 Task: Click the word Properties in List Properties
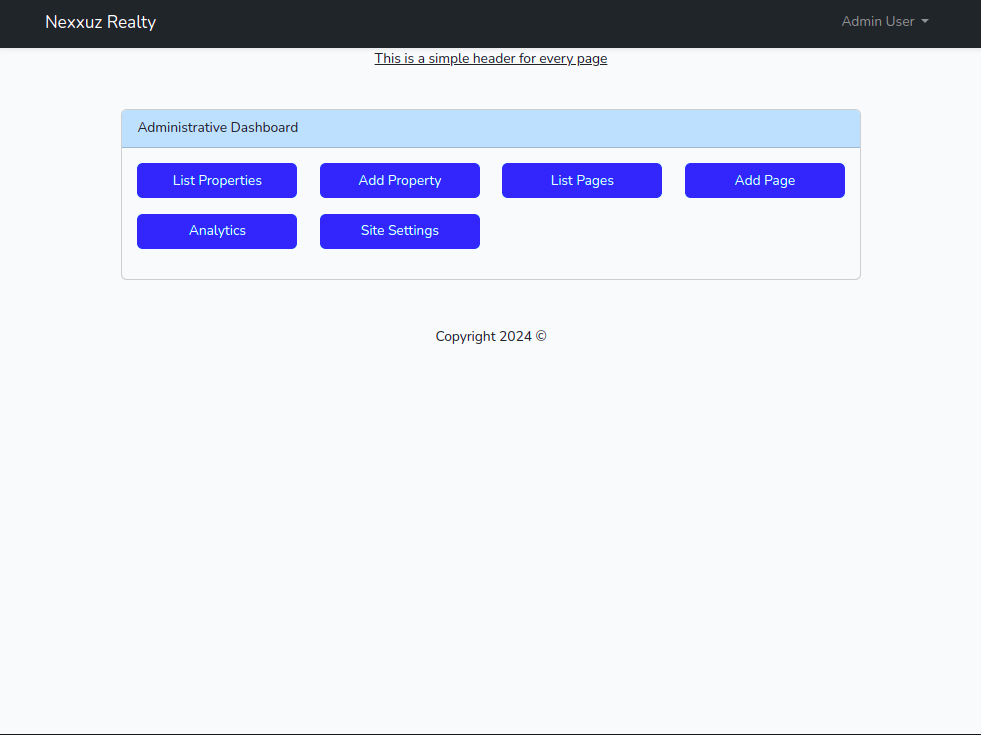[x=230, y=181]
